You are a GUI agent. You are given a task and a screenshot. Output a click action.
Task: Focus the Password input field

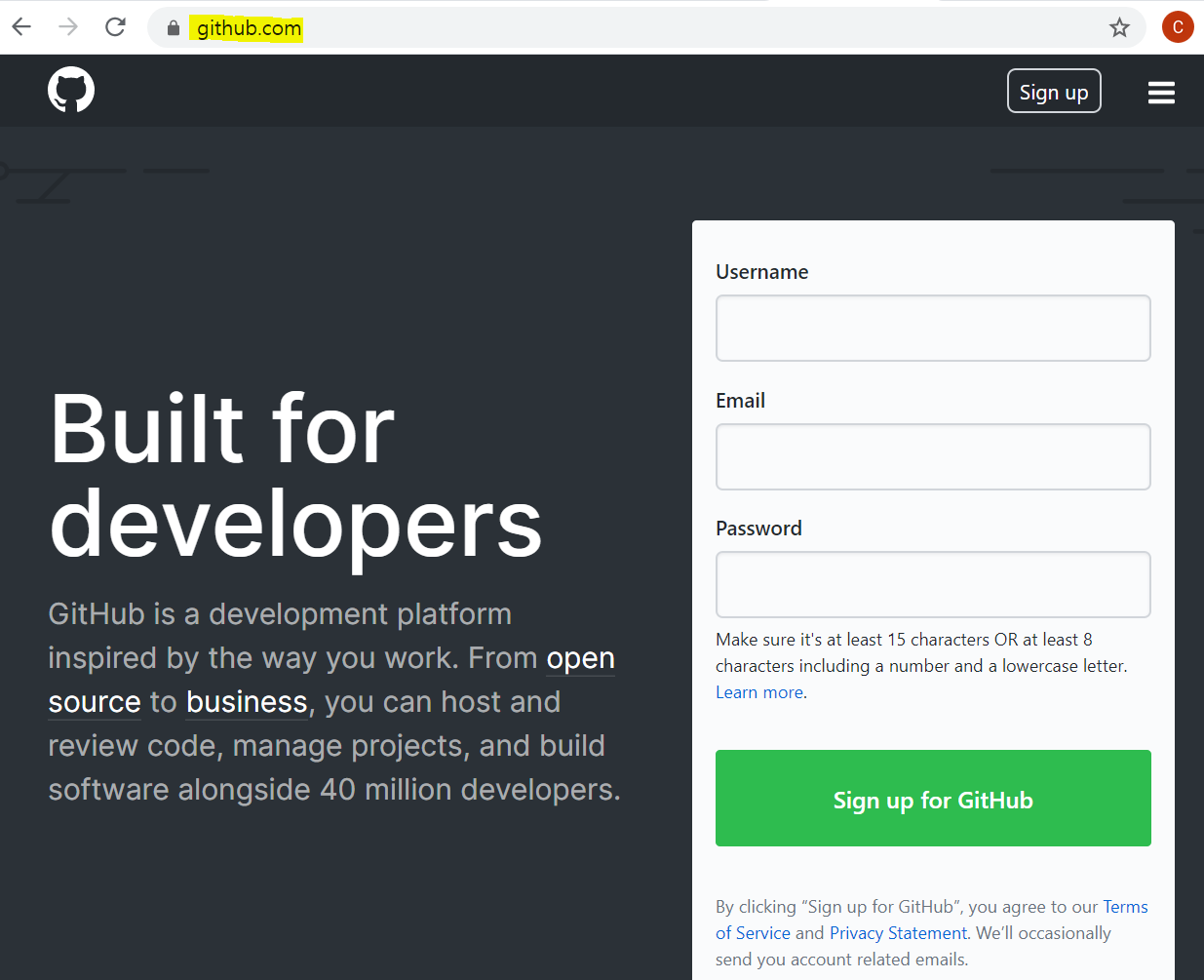point(933,585)
